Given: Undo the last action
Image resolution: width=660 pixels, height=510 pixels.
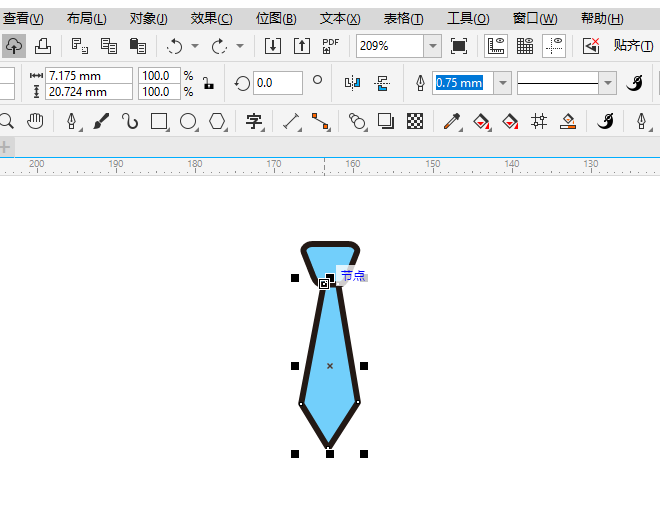Looking at the screenshot, I should [x=175, y=46].
